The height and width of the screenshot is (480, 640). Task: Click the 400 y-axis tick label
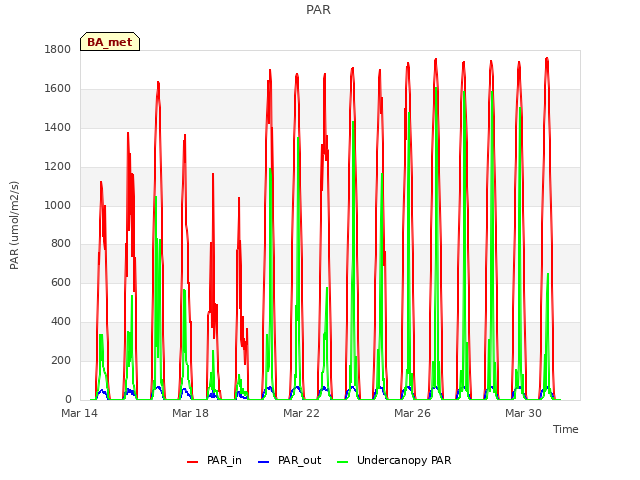tap(61, 322)
